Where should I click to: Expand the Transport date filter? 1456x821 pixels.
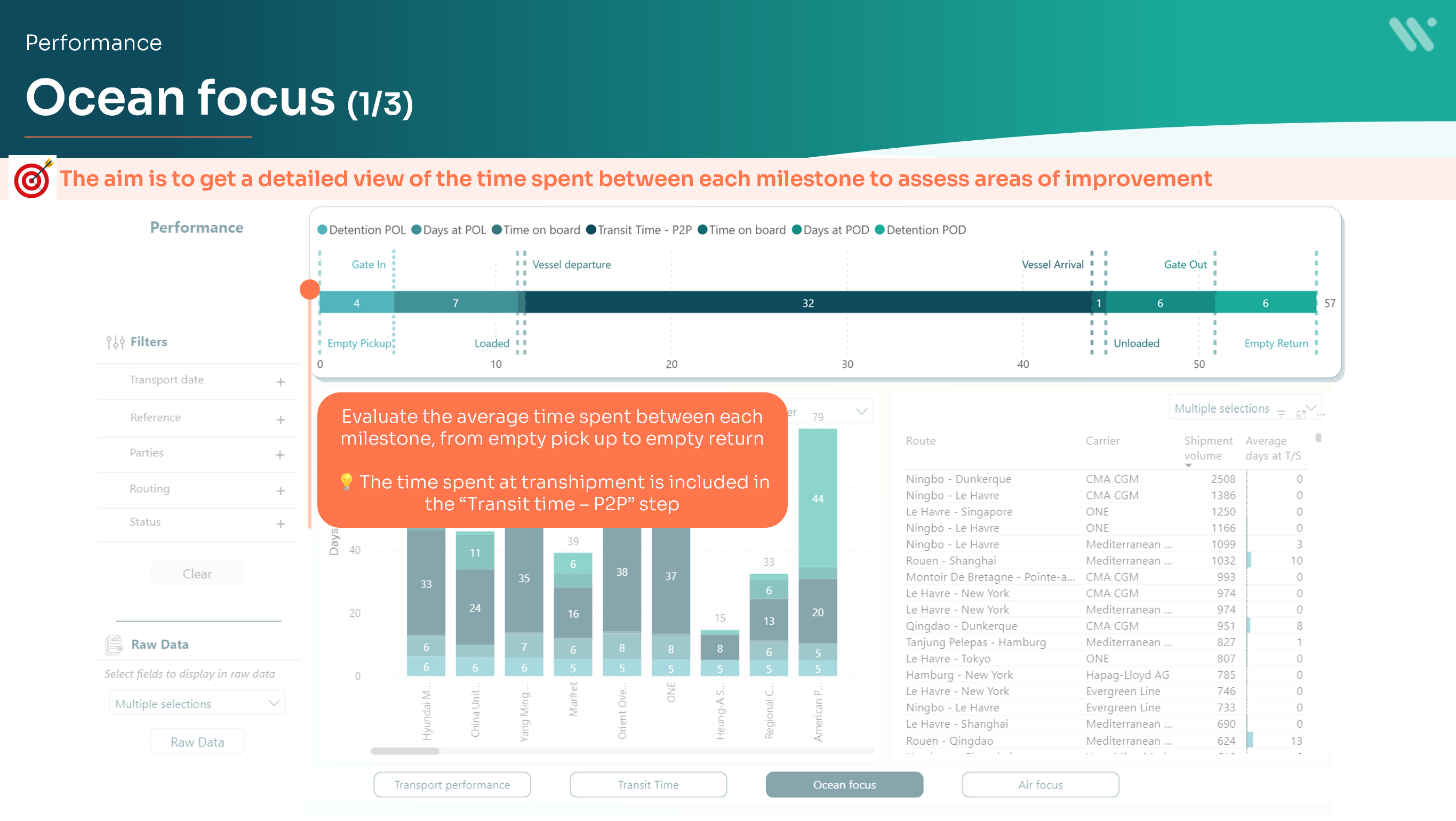tap(281, 382)
